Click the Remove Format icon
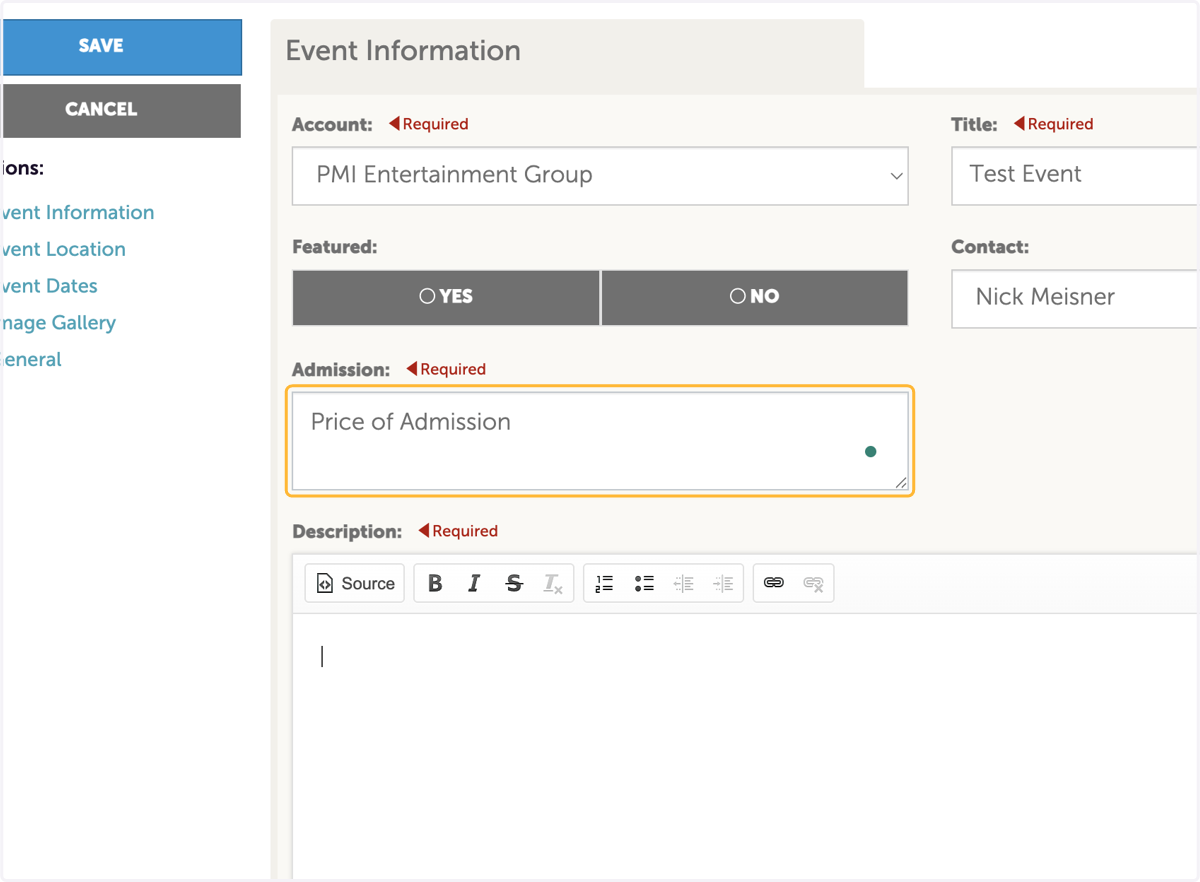The width and height of the screenshot is (1200, 882). [553, 583]
